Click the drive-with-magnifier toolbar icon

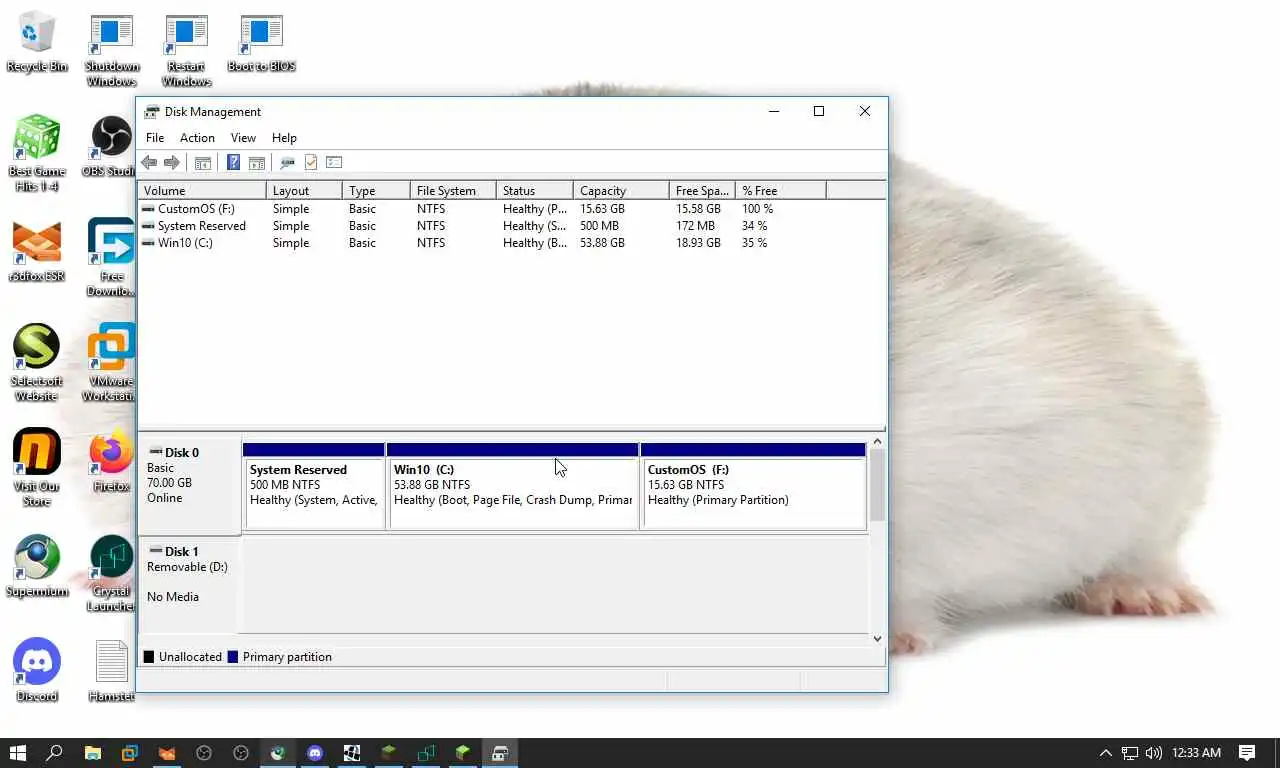287,162
